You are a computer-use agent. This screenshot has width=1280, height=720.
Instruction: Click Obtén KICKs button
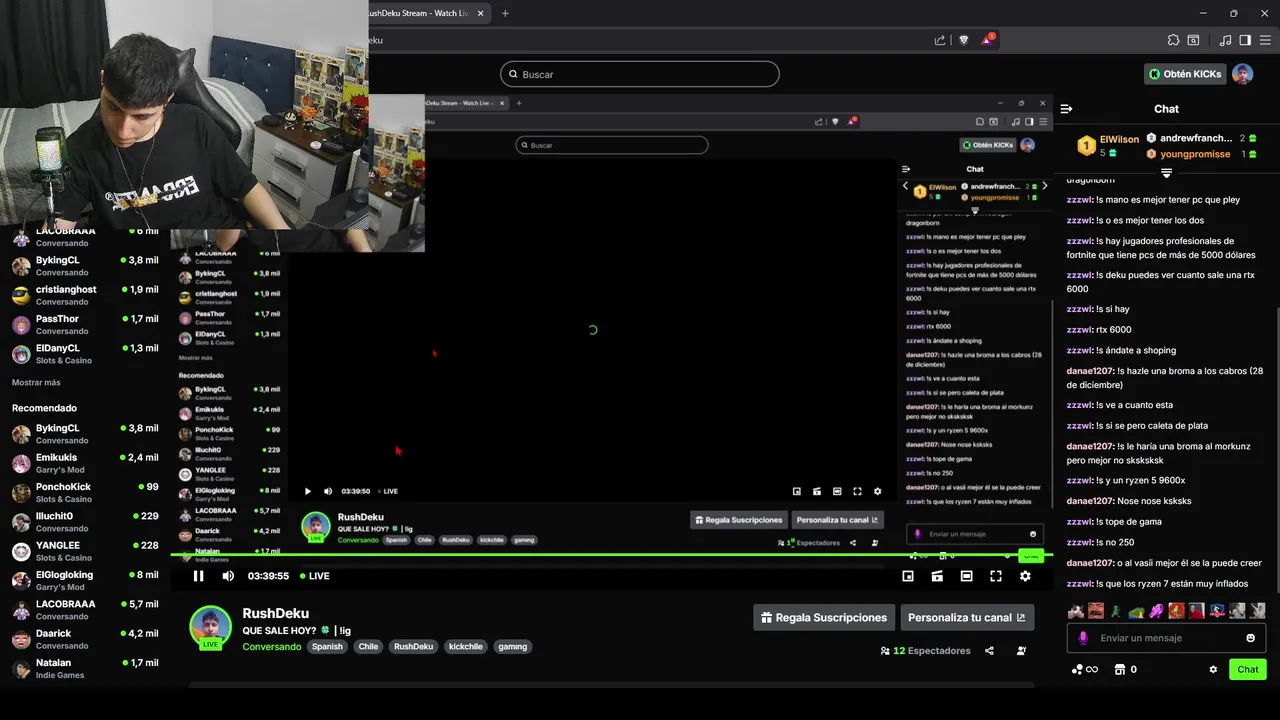click(x=1185, y=74)
